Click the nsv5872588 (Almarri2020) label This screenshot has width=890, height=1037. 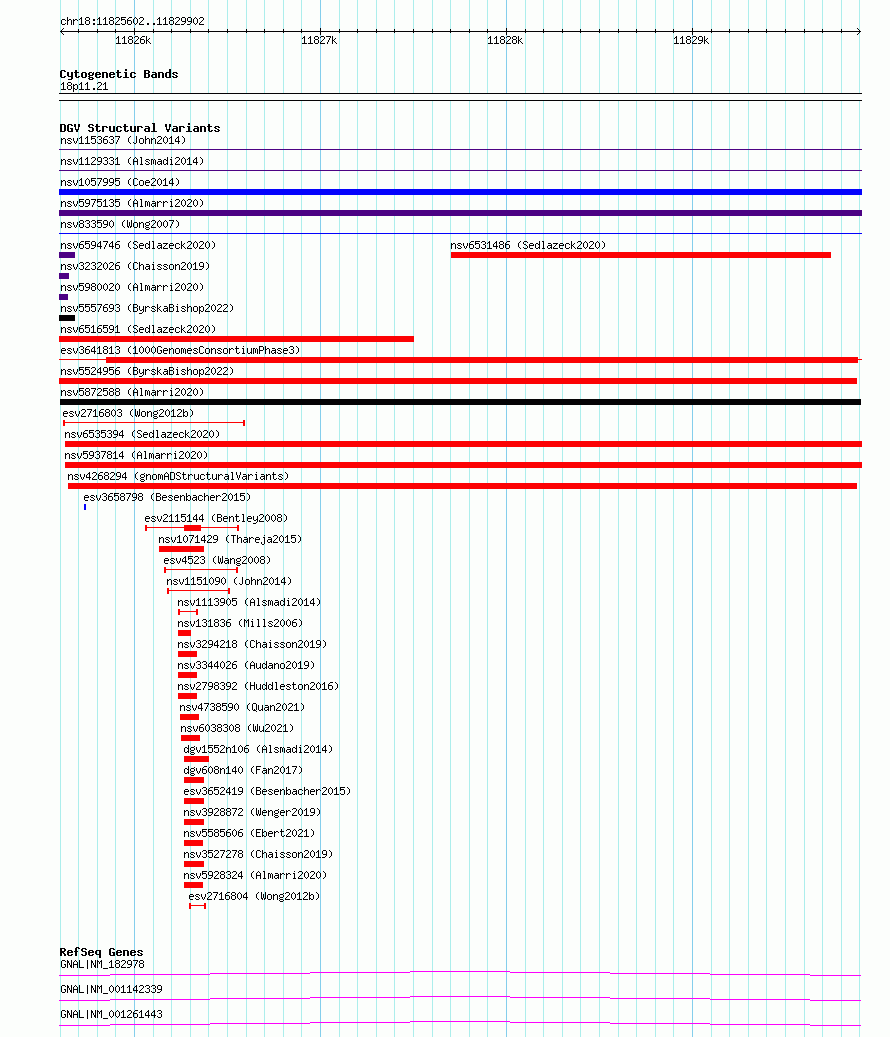132,392
